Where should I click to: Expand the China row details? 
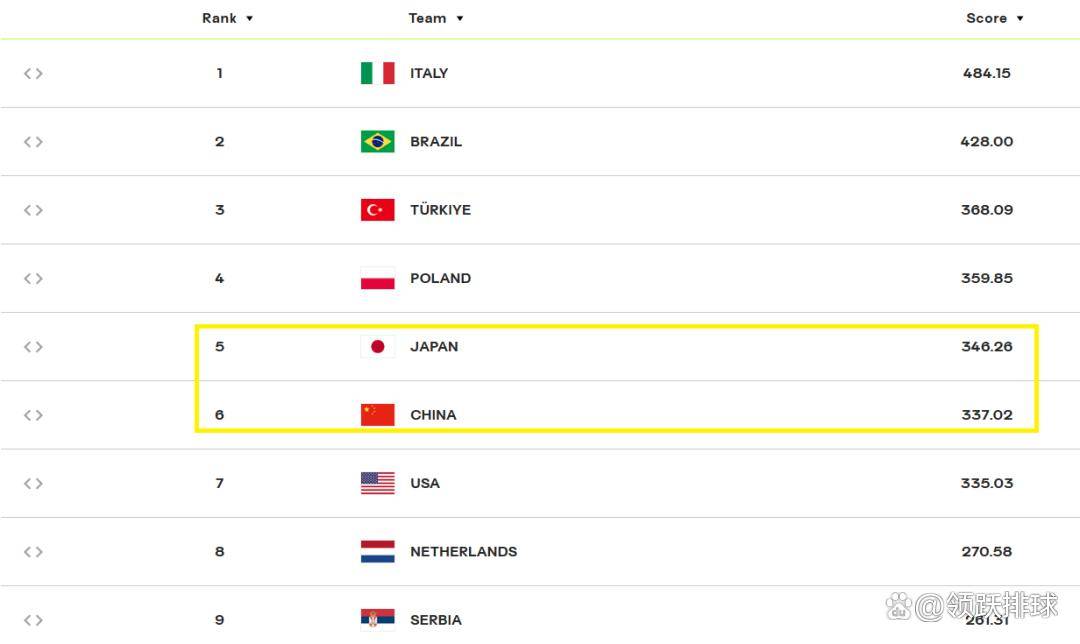coord(33,415)
